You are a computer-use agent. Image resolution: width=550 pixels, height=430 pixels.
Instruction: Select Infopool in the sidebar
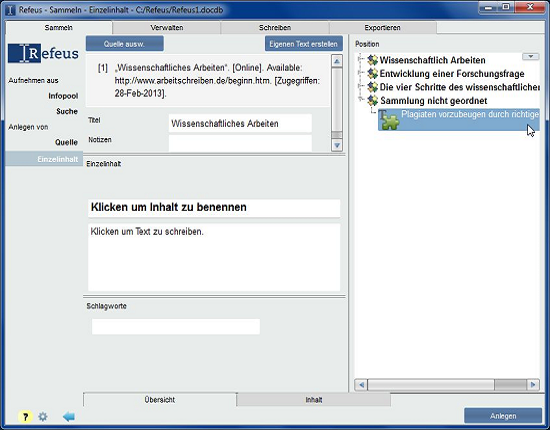[63, 96]
